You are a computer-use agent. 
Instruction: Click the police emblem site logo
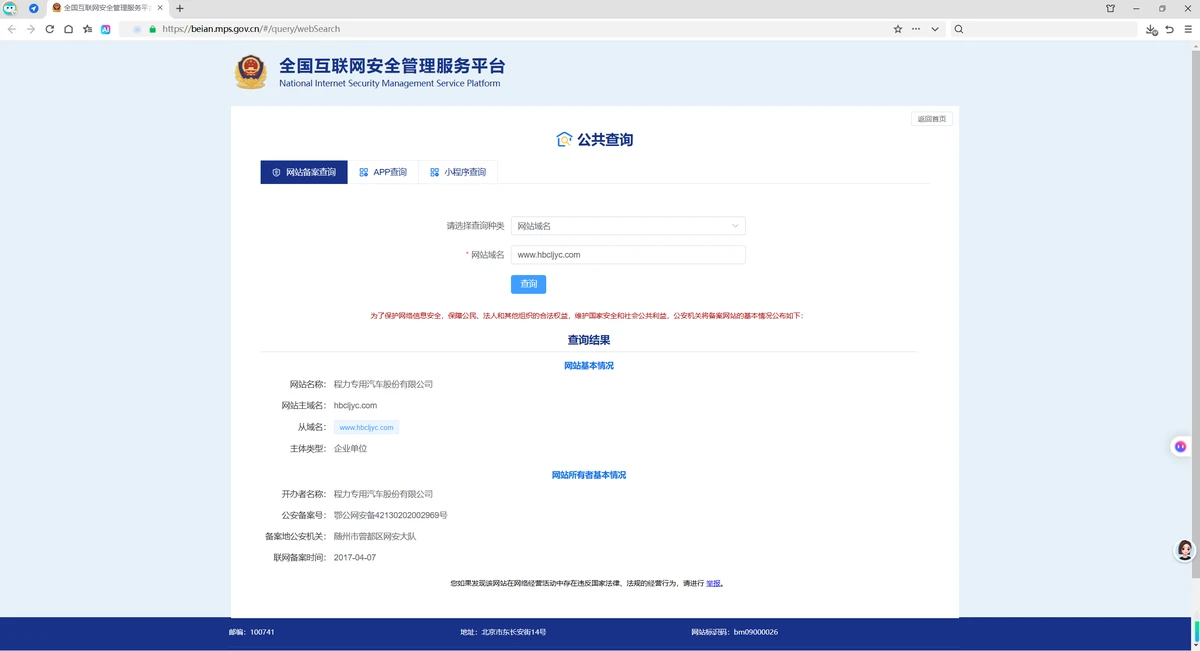coord(251,72)
